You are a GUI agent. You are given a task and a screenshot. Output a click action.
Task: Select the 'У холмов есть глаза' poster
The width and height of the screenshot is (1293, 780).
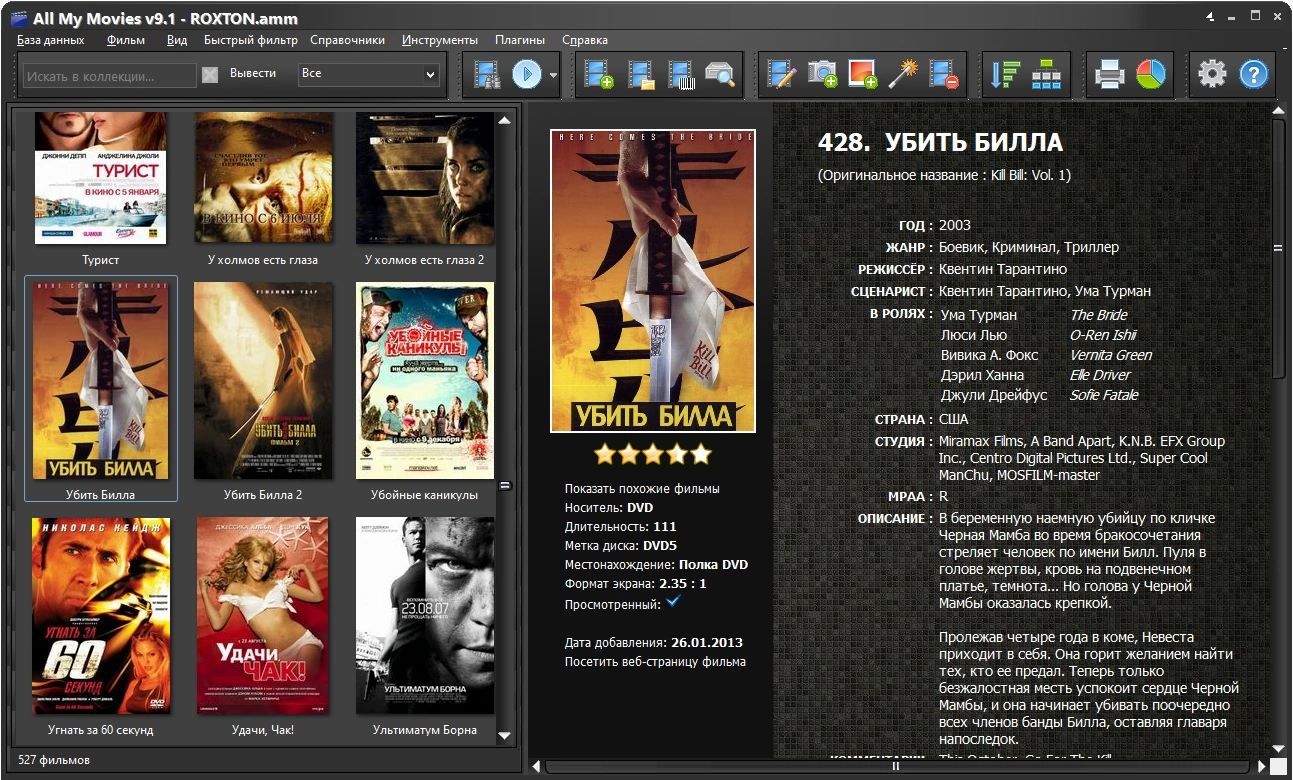263,178
